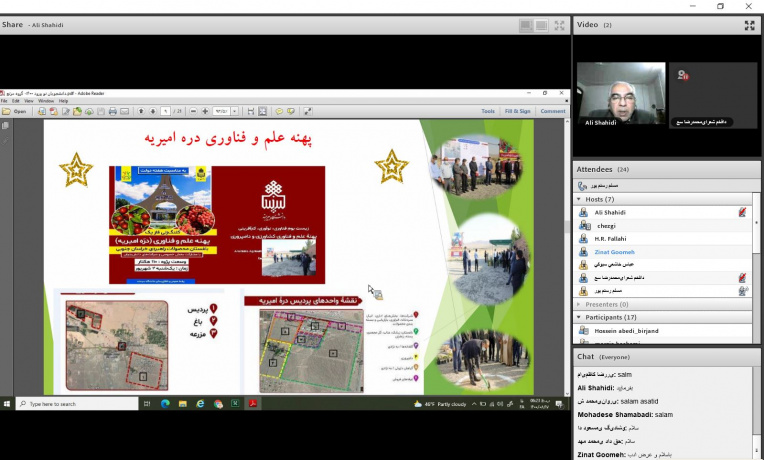Open the Window menu in Adobe Reader
This screenshot has width=764, height=460.
click(x=46, y=101)
